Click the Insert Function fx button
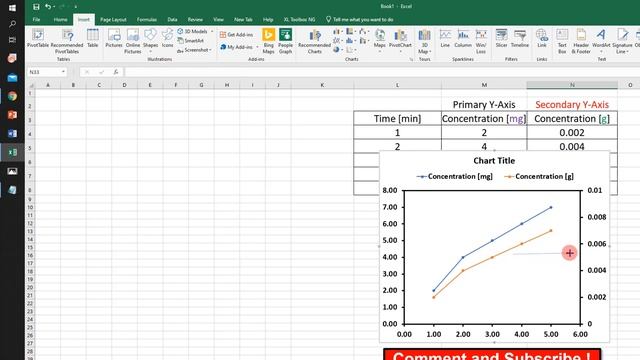 pyautogui.click(x=116, y=72)
